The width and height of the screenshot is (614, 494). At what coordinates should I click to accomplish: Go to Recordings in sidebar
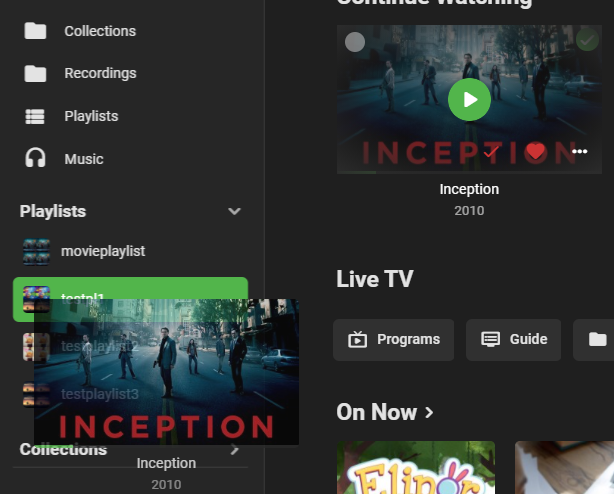coord(100,73)
